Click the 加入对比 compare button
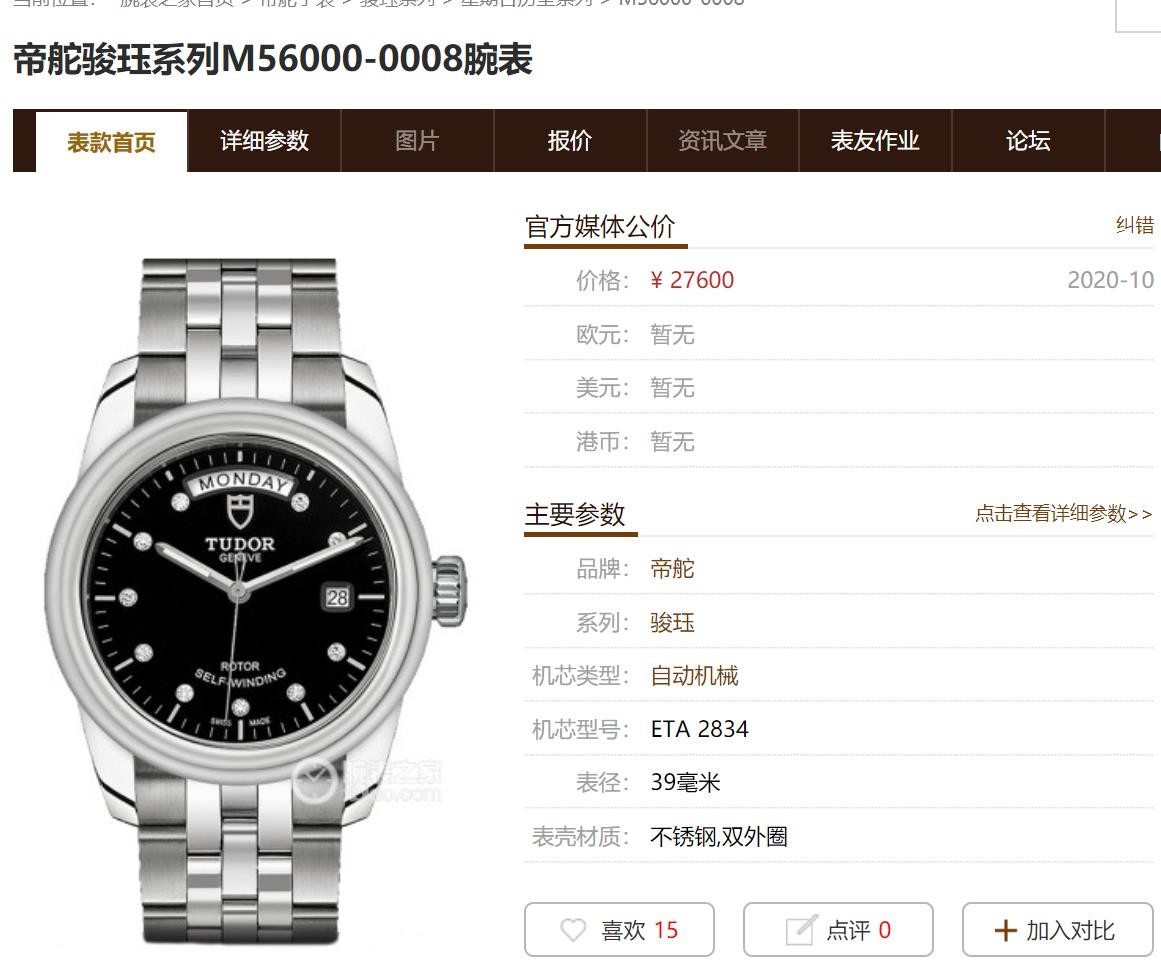Screen dimensions: 1161x969 coord(1057,930)
